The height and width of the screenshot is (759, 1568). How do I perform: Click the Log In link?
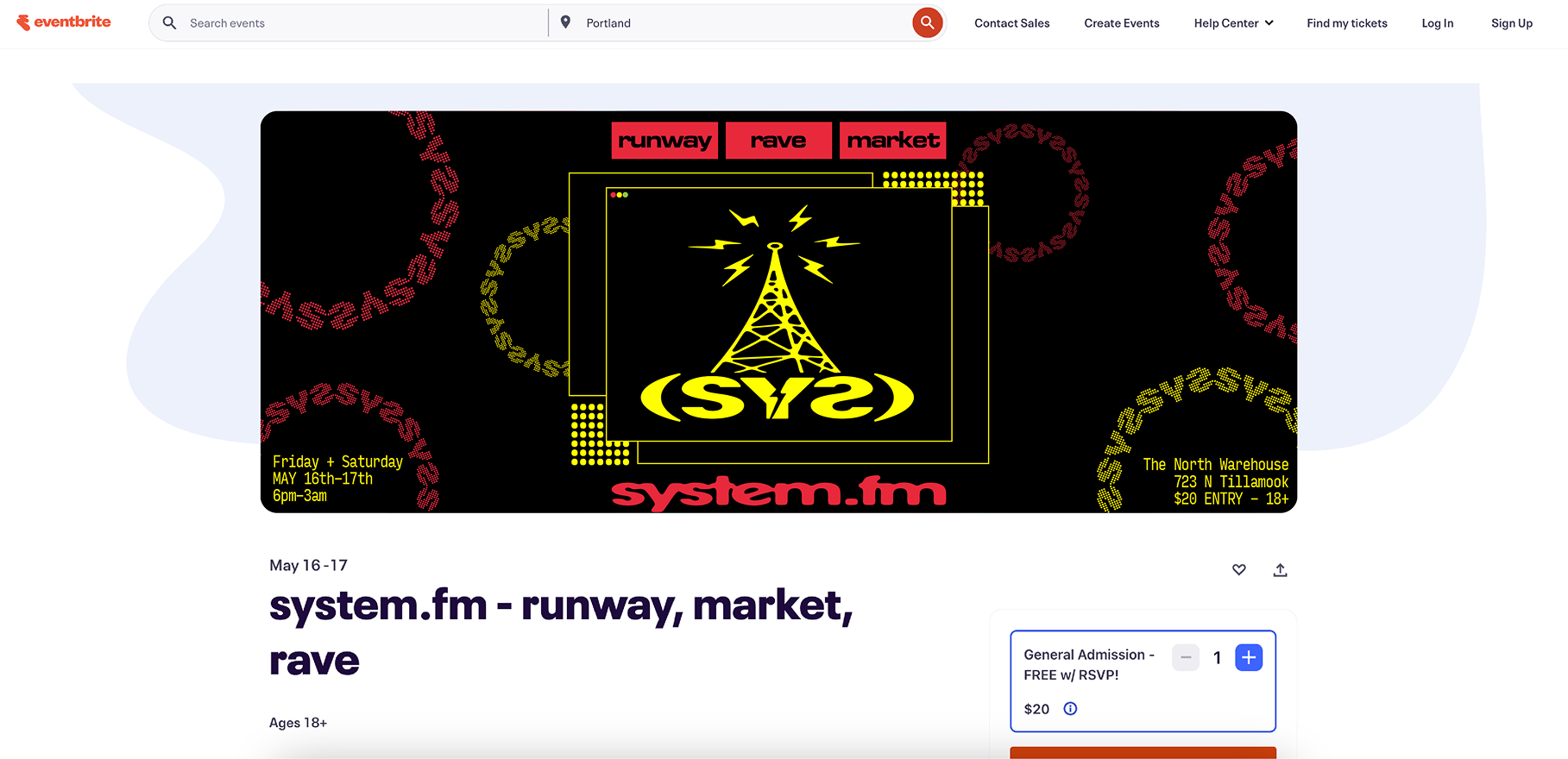tap(1438, 23)
